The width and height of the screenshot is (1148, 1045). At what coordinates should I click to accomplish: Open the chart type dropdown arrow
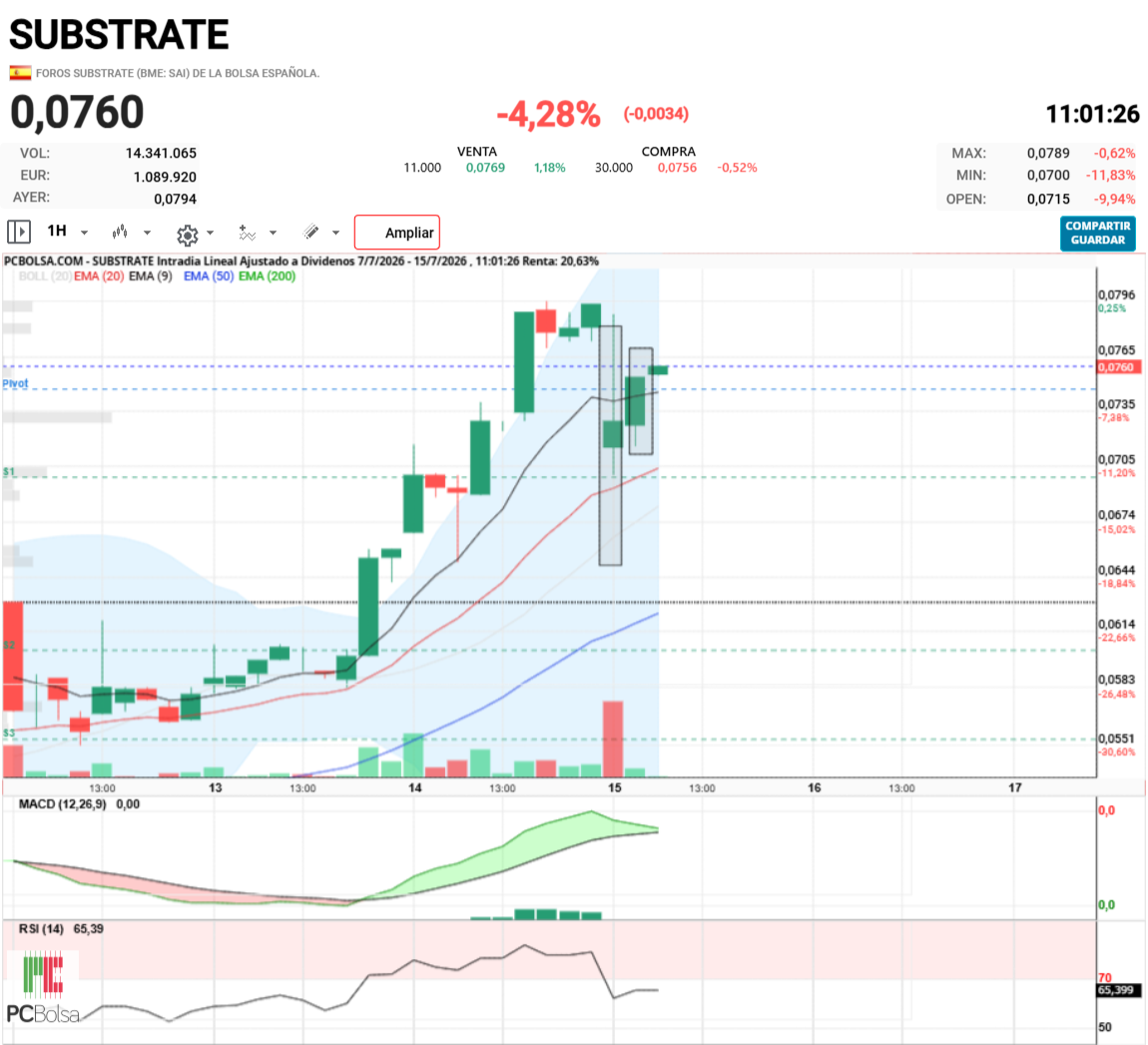point(147,233)
